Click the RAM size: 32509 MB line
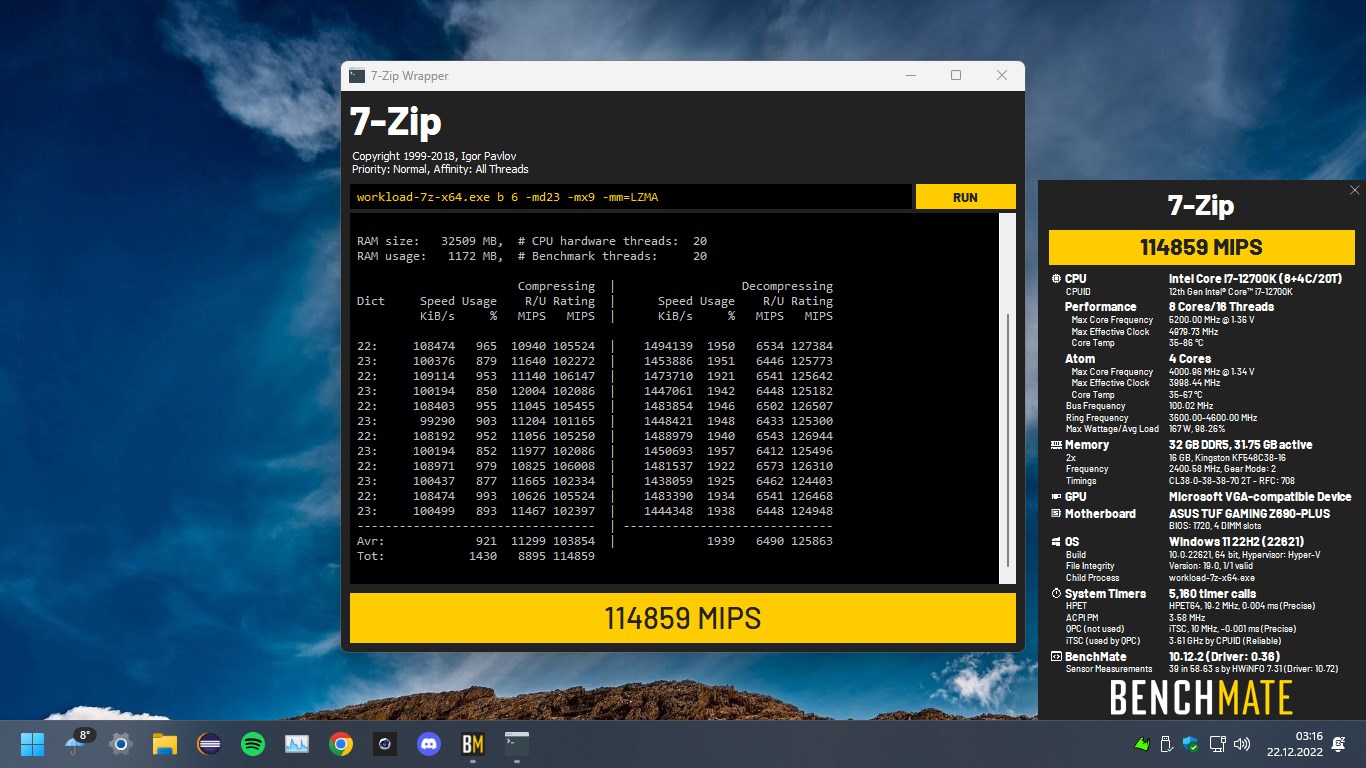Image resolution: width=1366 pixels, height=768 pixels. pos(532,241)
